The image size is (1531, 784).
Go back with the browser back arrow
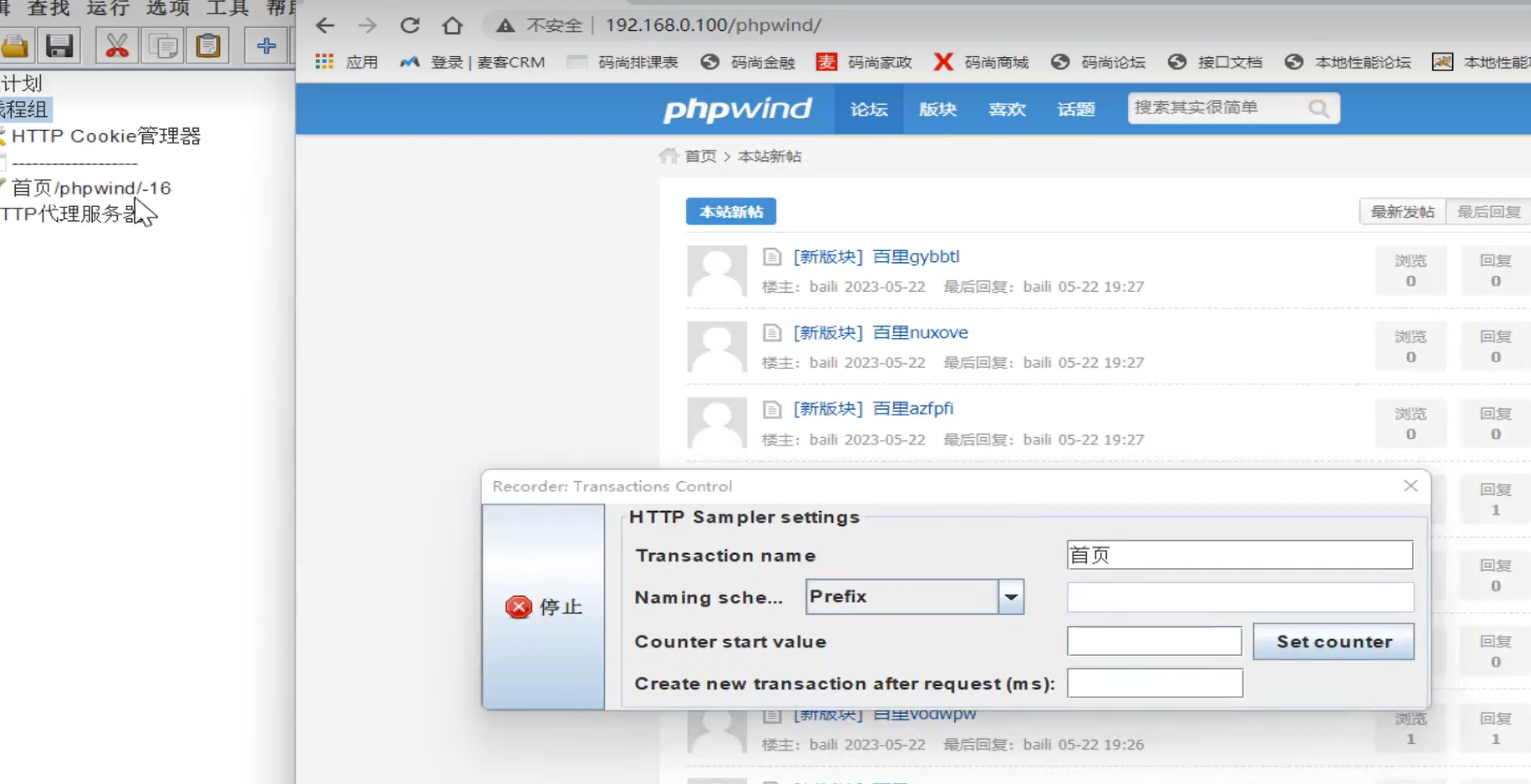[x=325, y=26]
